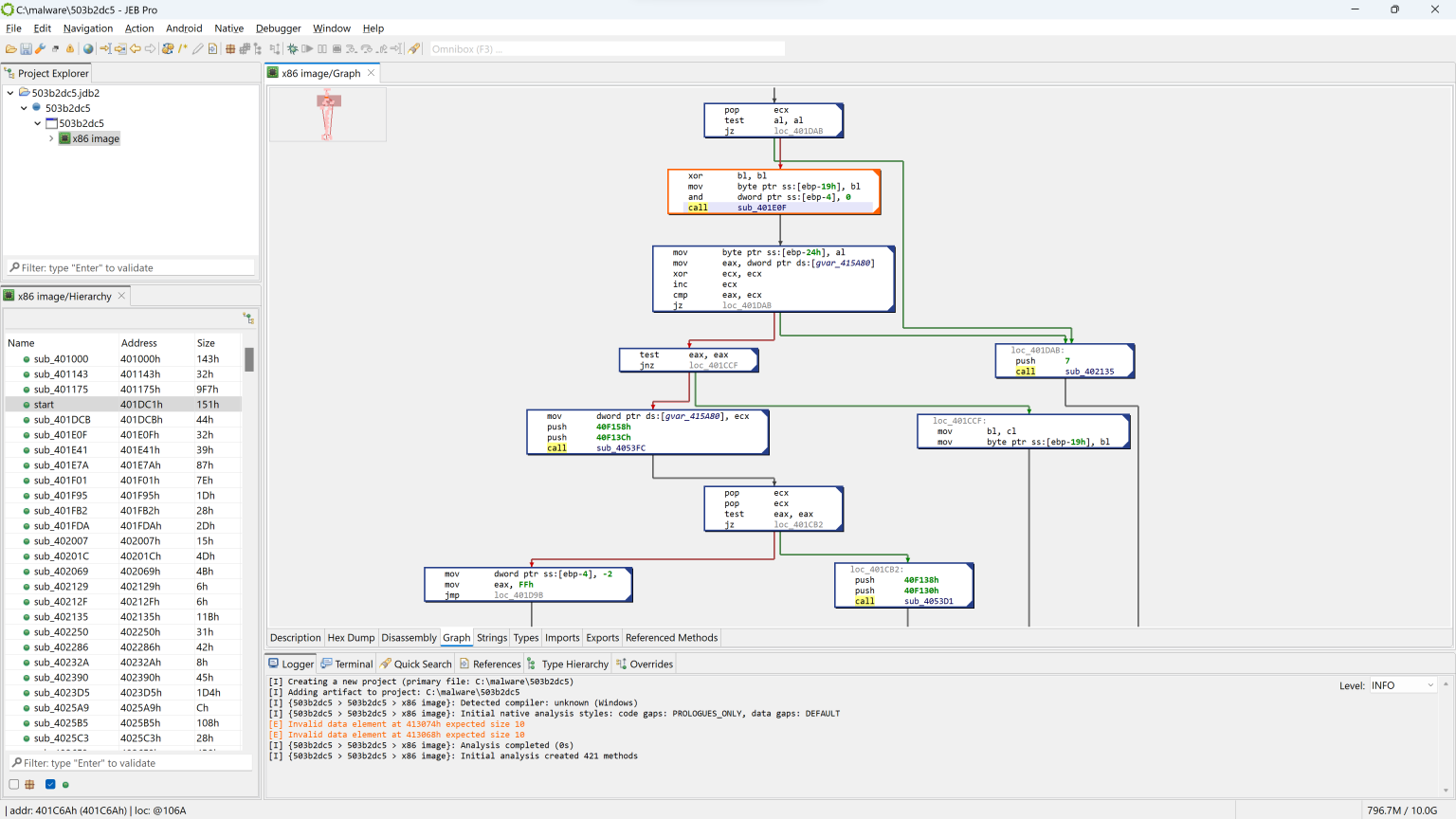This screenshot has width=1456, height=819.
Task: Start the debugger with the bug icon
Action: pos(295,48)
